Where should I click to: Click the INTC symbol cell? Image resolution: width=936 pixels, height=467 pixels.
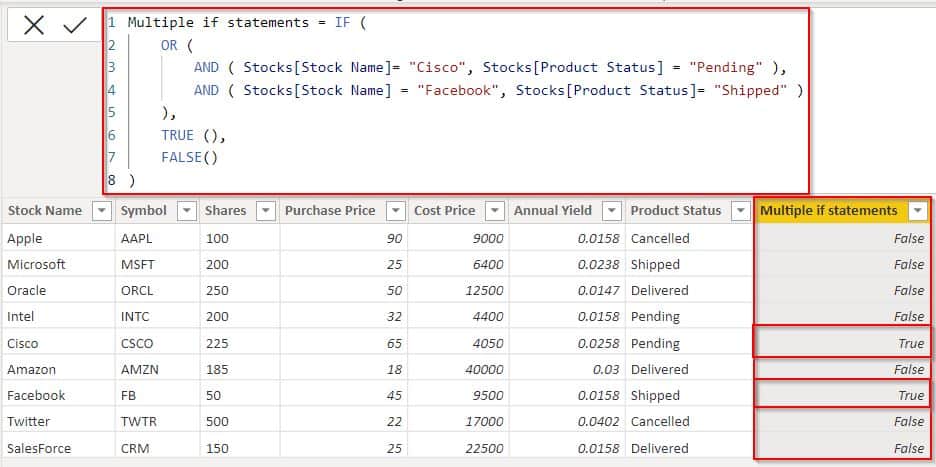click(158, 317)
